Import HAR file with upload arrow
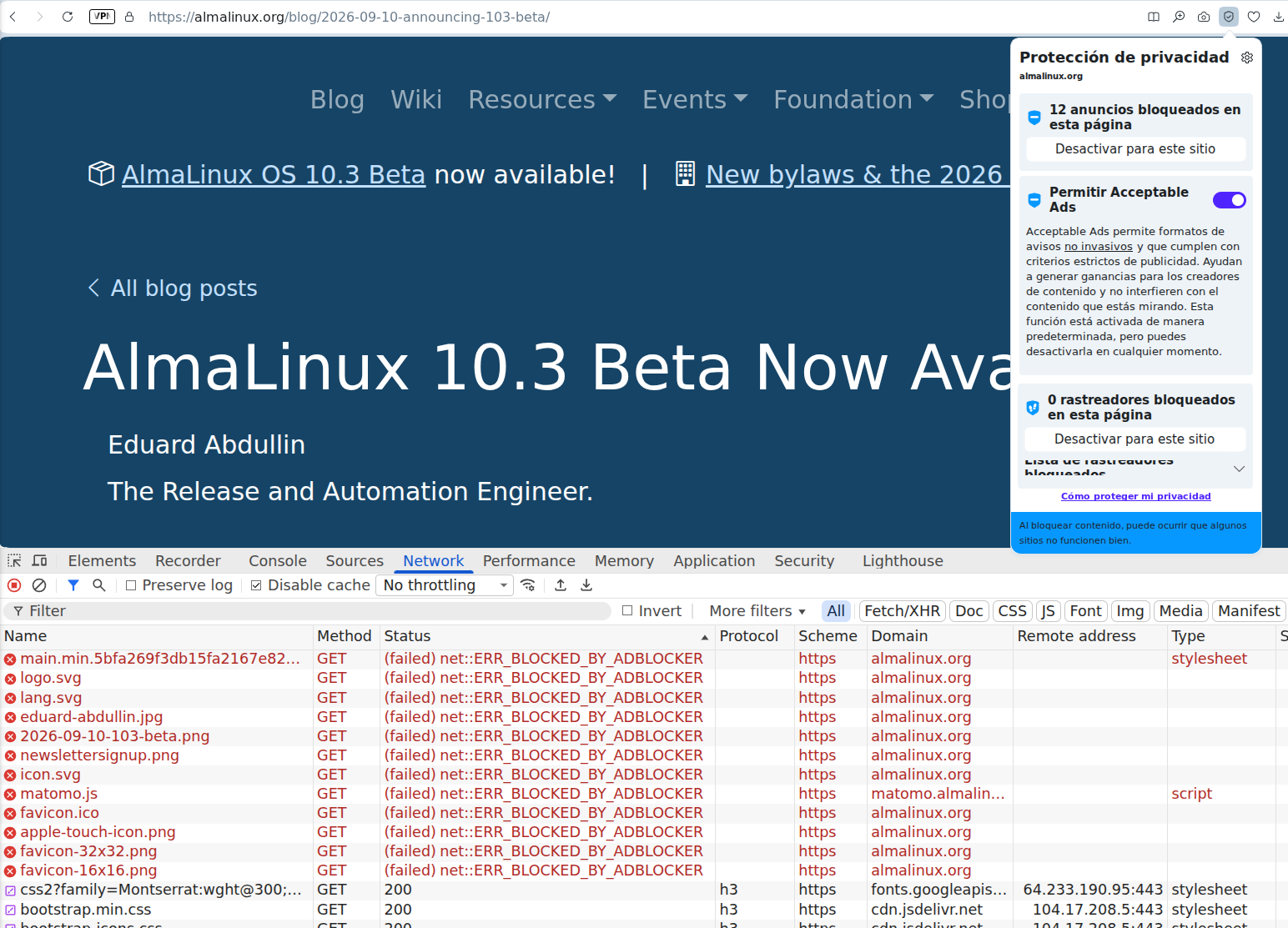 click(x=561, y=585)
